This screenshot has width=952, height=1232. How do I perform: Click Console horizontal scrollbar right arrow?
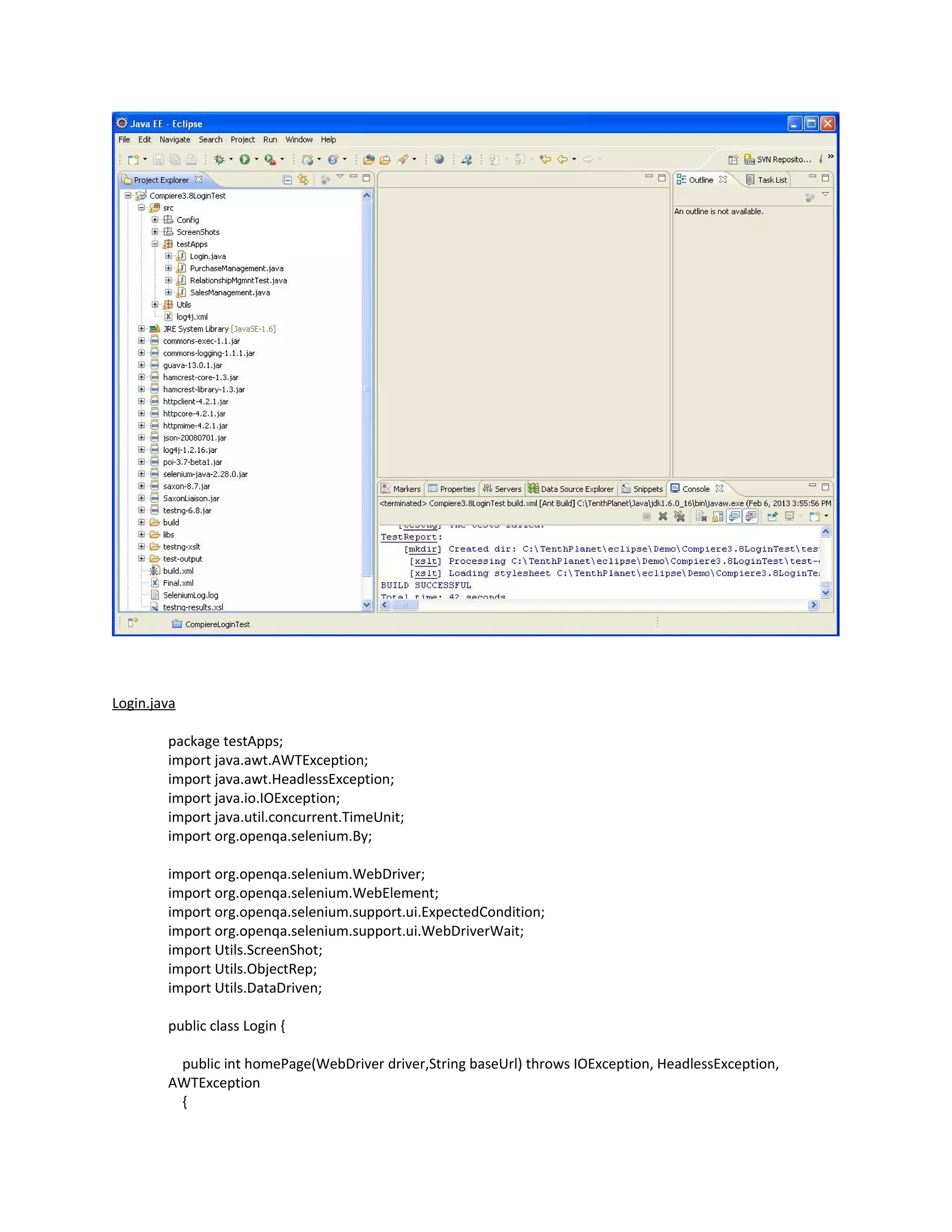coord(813,605)
